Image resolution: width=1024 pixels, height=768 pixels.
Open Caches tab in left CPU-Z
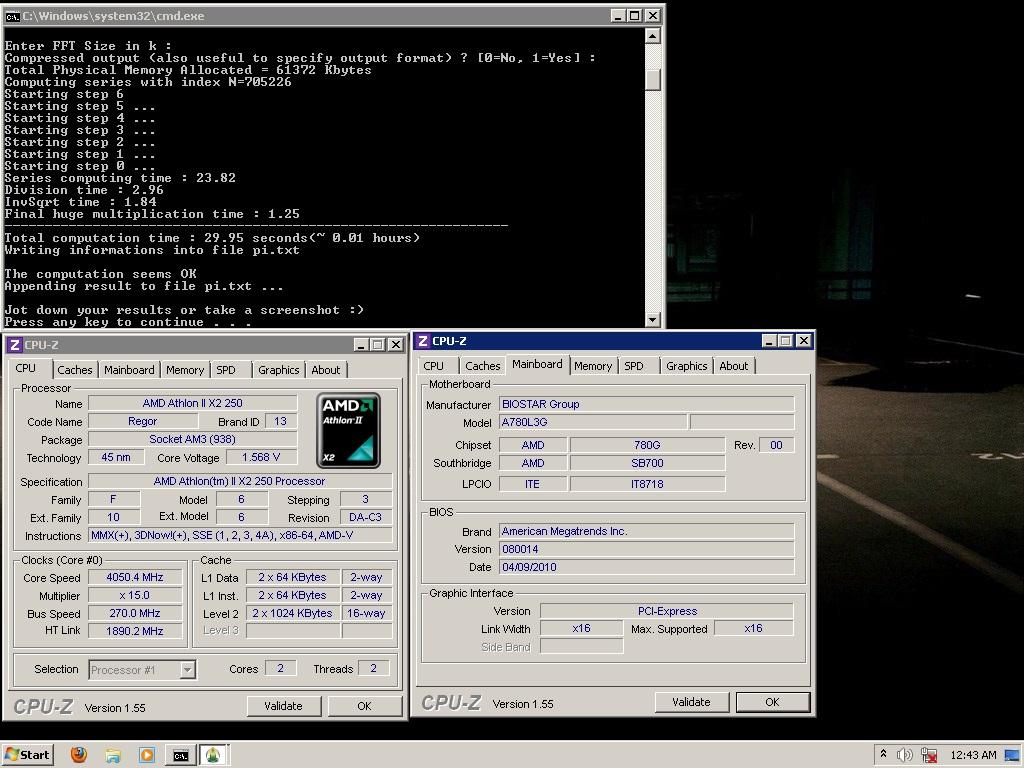point(74,370)
